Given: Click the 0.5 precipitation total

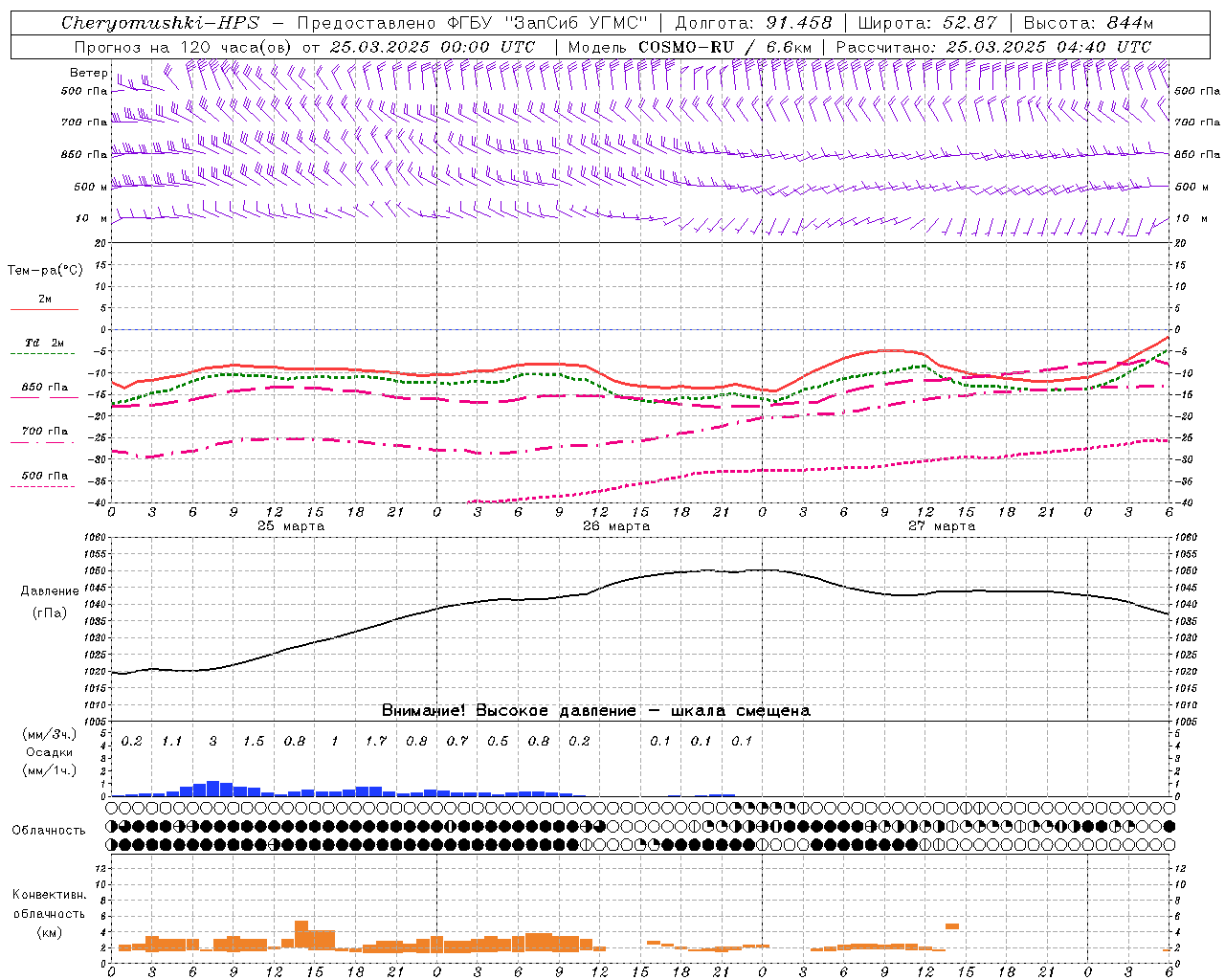Looking at the screenshot, I should coord(498,742).
